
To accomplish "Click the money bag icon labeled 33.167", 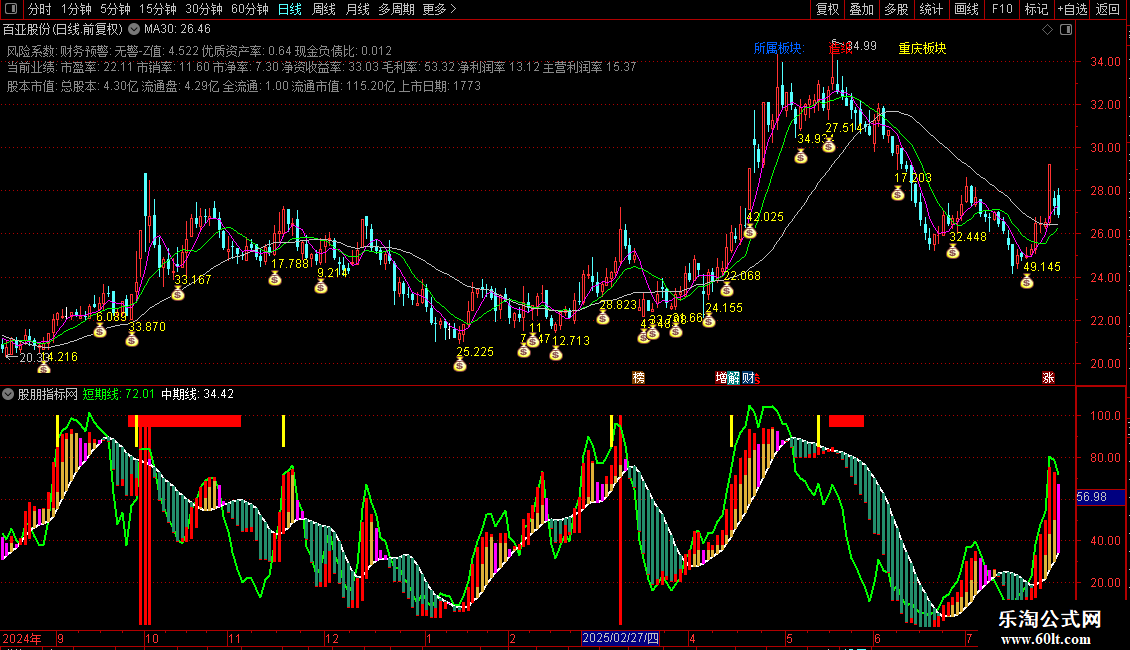I will (x=178, y=293).
